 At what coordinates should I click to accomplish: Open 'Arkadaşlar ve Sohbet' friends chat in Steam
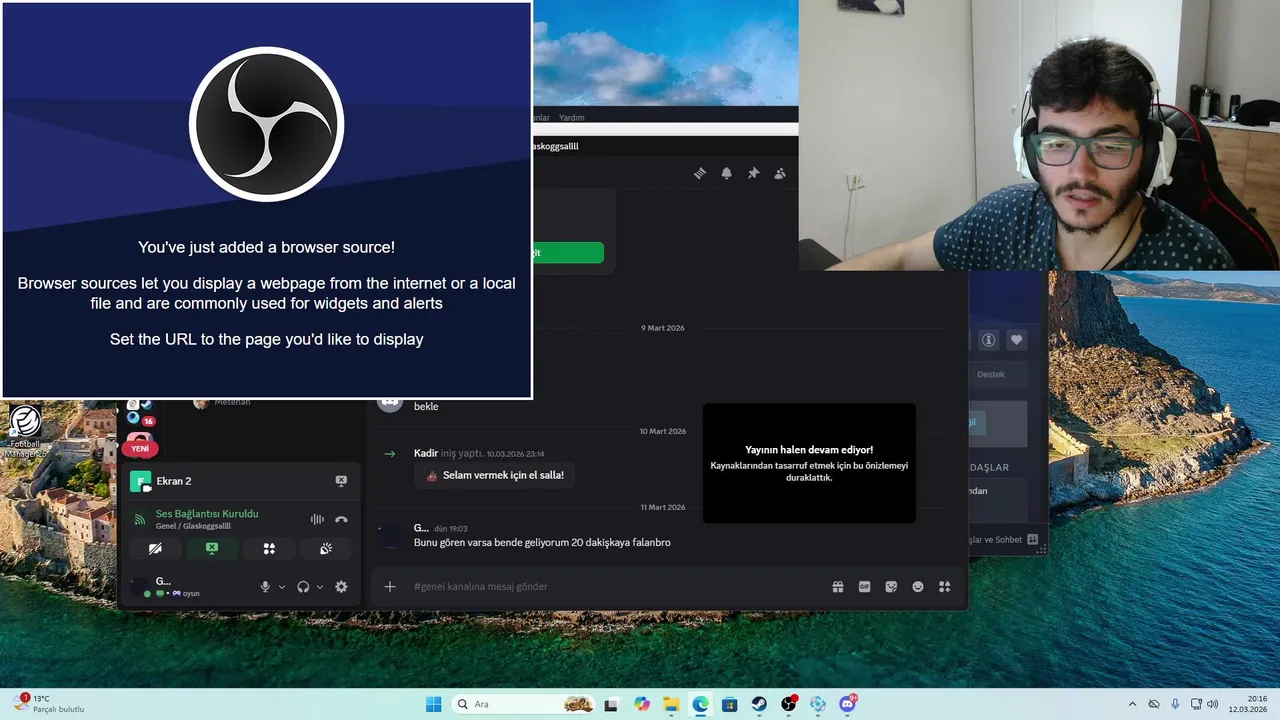(x=1003, y=540)
